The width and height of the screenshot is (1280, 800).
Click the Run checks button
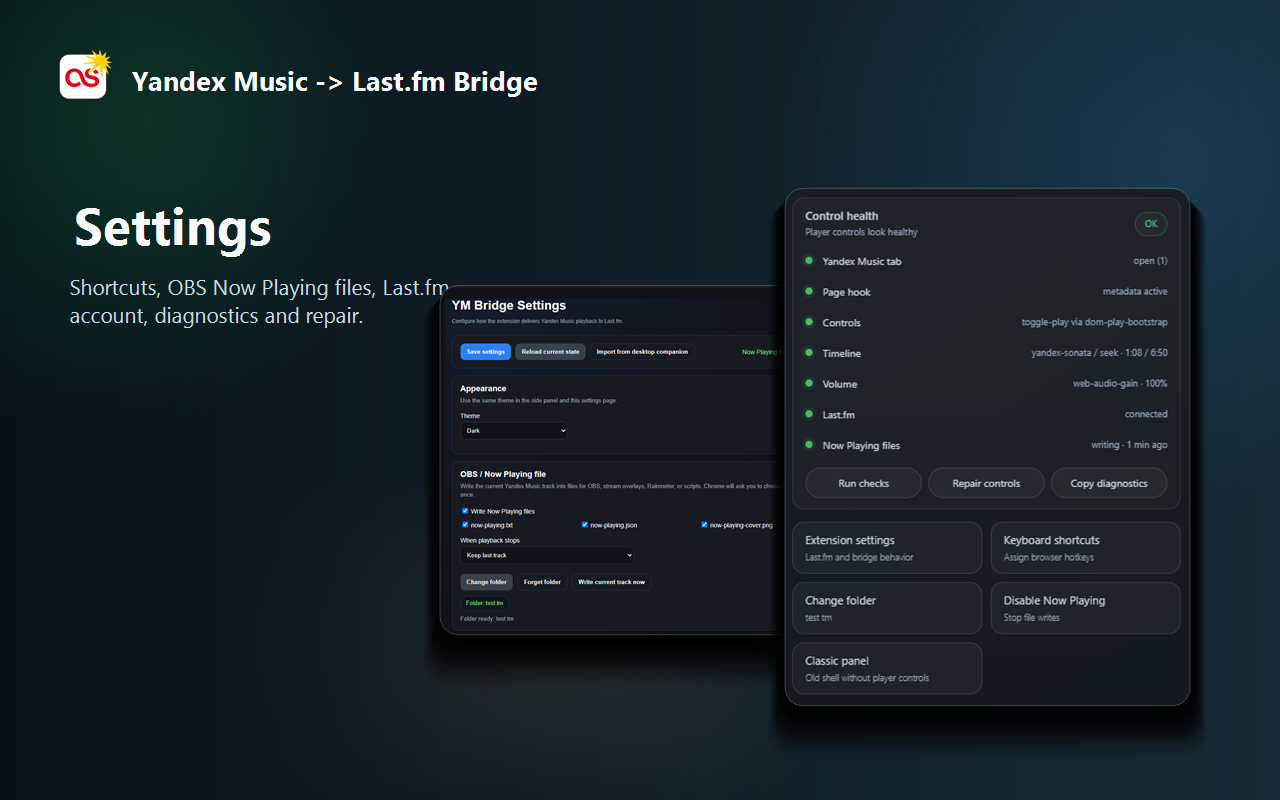(x=864, y=483)
